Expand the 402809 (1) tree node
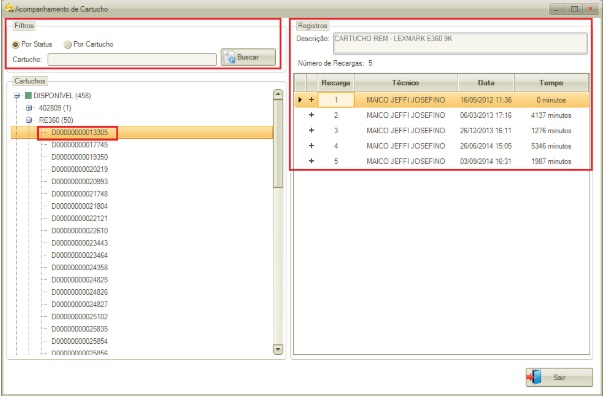603x397 pixels. 29,108
